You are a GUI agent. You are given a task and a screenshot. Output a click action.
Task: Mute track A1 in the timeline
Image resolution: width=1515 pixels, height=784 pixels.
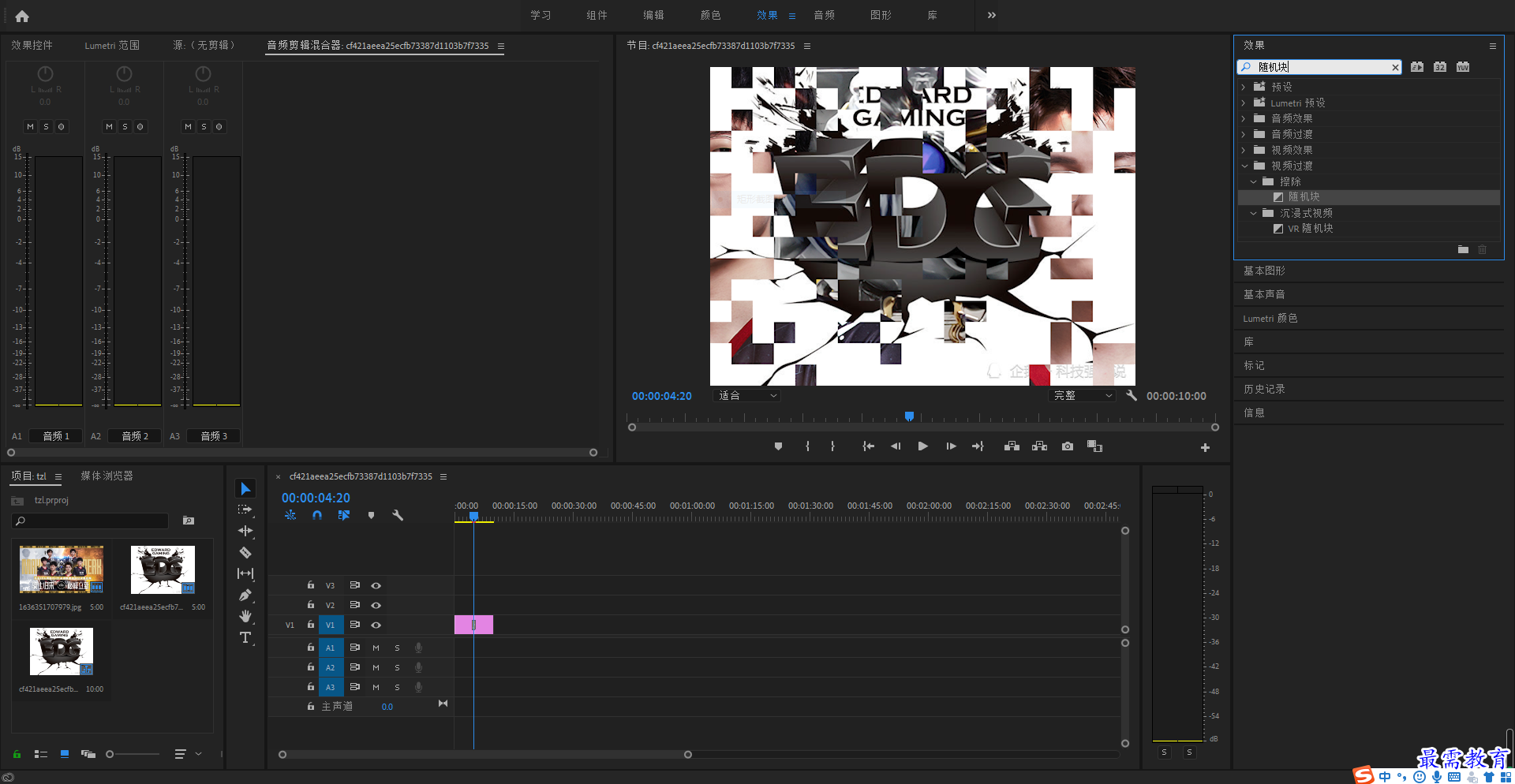(376, 648)
